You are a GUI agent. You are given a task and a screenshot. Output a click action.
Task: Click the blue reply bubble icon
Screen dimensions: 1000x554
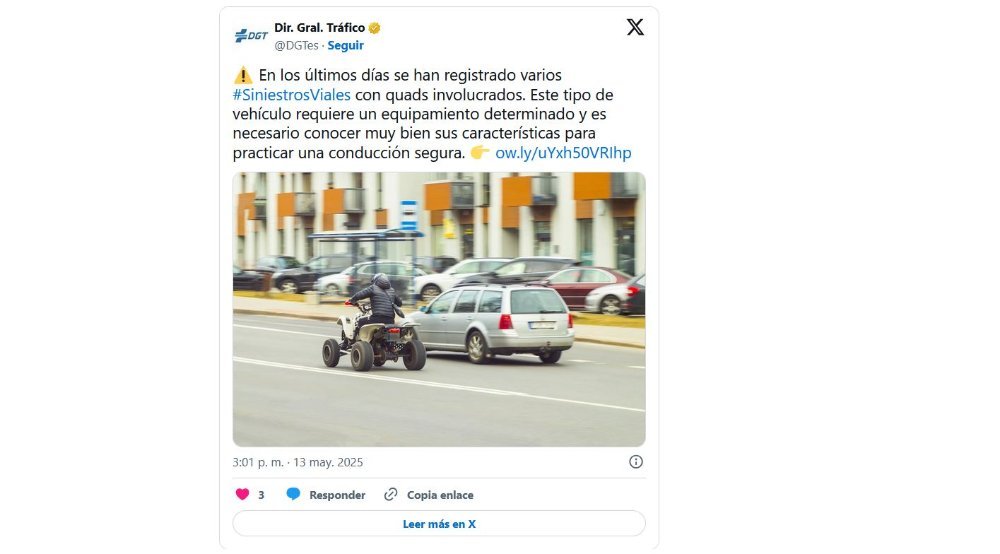pos(293,494)
